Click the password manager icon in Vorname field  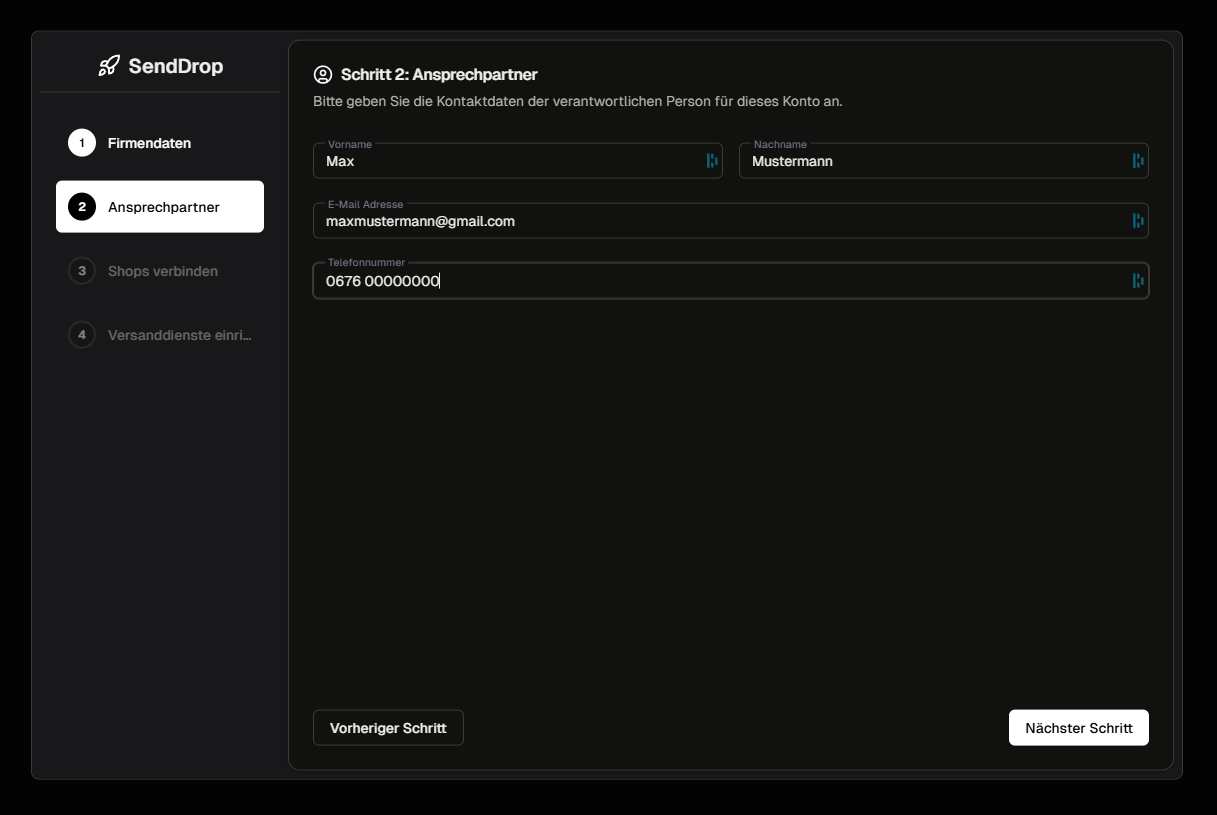712,161
